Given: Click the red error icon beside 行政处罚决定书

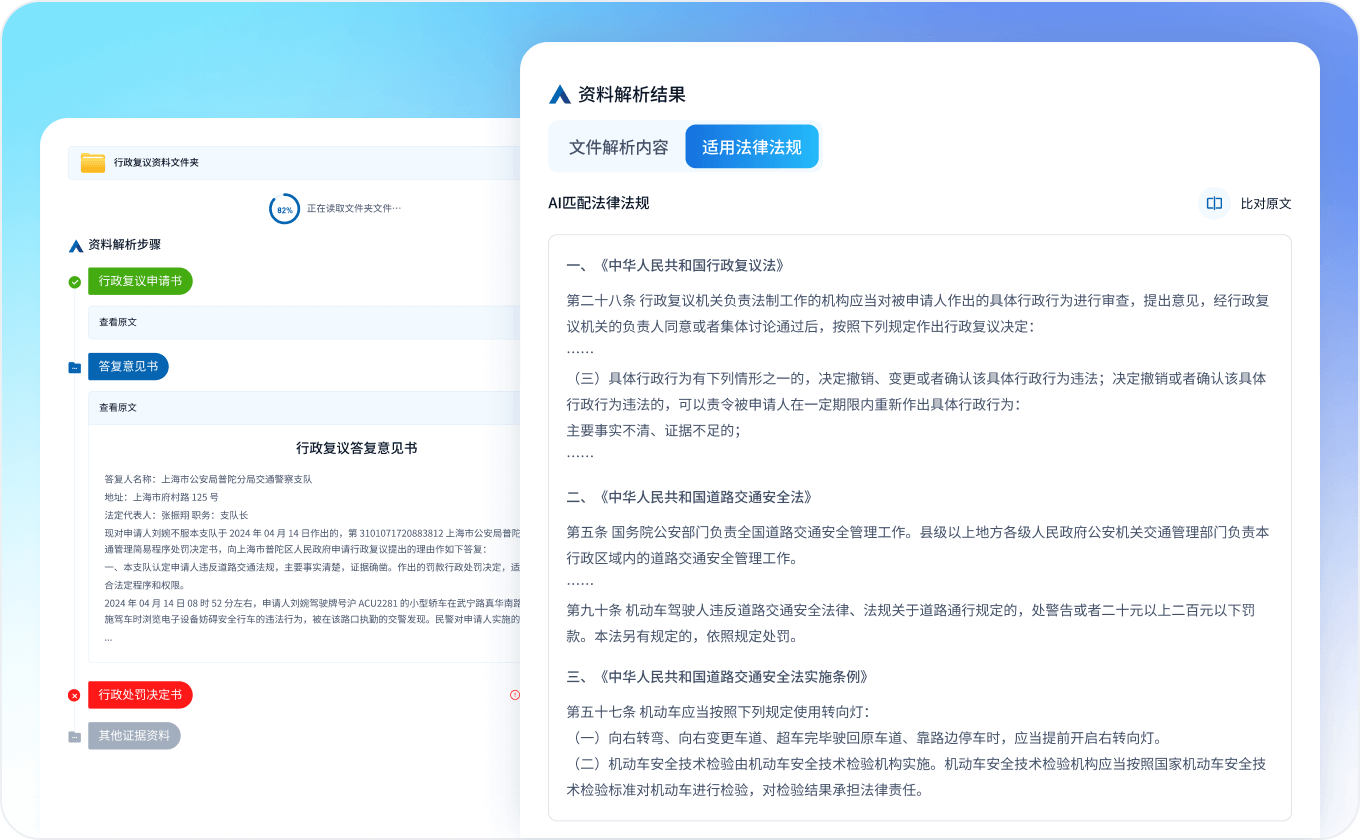Looking at the screenshot, I should (75, 695).
